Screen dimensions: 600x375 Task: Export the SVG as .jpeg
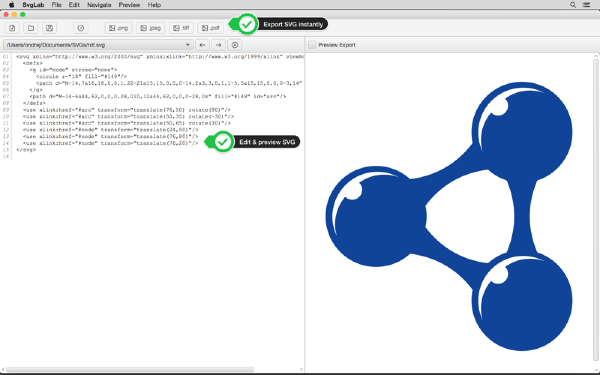coord(150,28)
